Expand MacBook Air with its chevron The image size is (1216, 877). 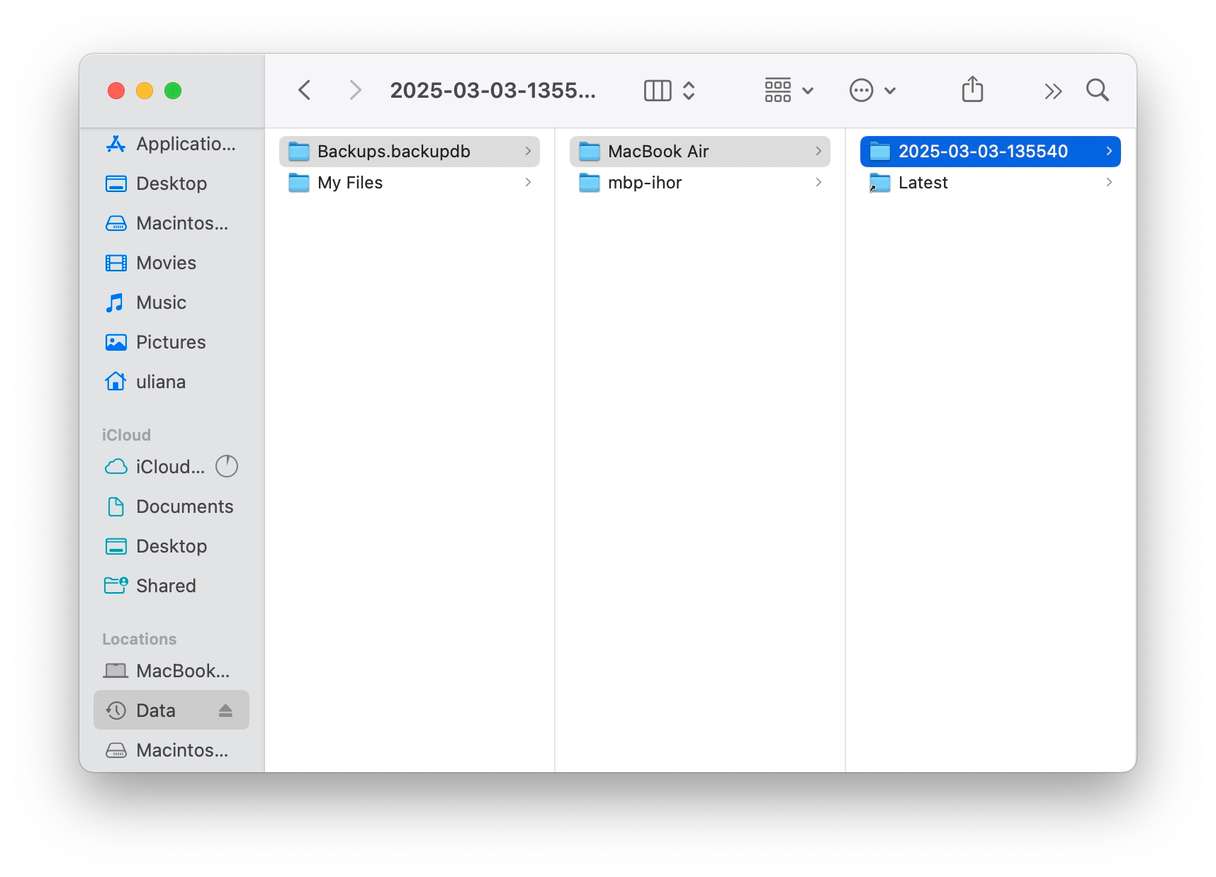(818, 151)
